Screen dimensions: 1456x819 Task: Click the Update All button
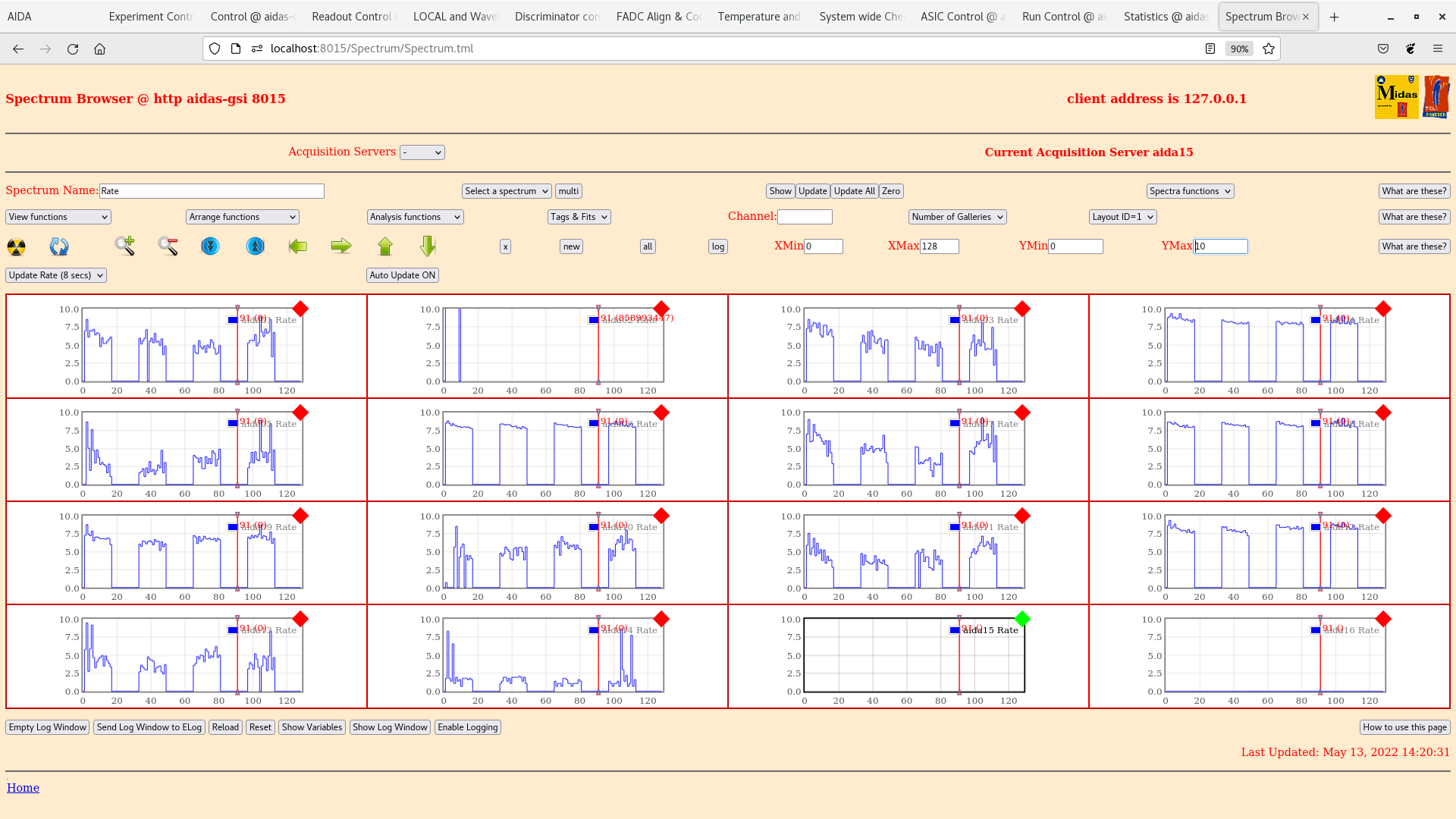pos(854,191)
